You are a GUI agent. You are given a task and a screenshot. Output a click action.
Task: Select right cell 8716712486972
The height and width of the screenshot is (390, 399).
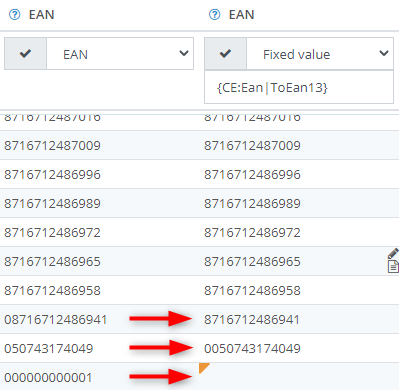coord(252,233)
